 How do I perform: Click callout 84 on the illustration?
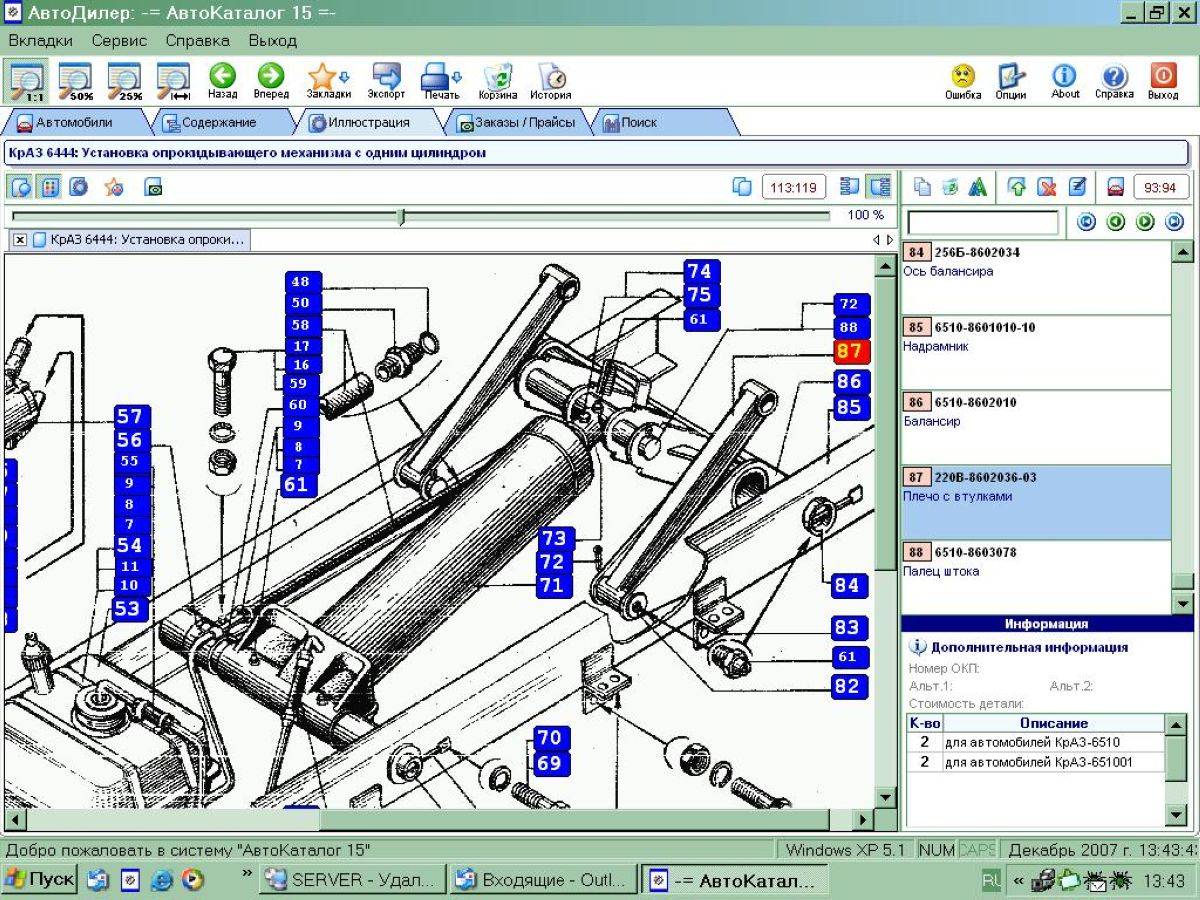click(847, 585)
